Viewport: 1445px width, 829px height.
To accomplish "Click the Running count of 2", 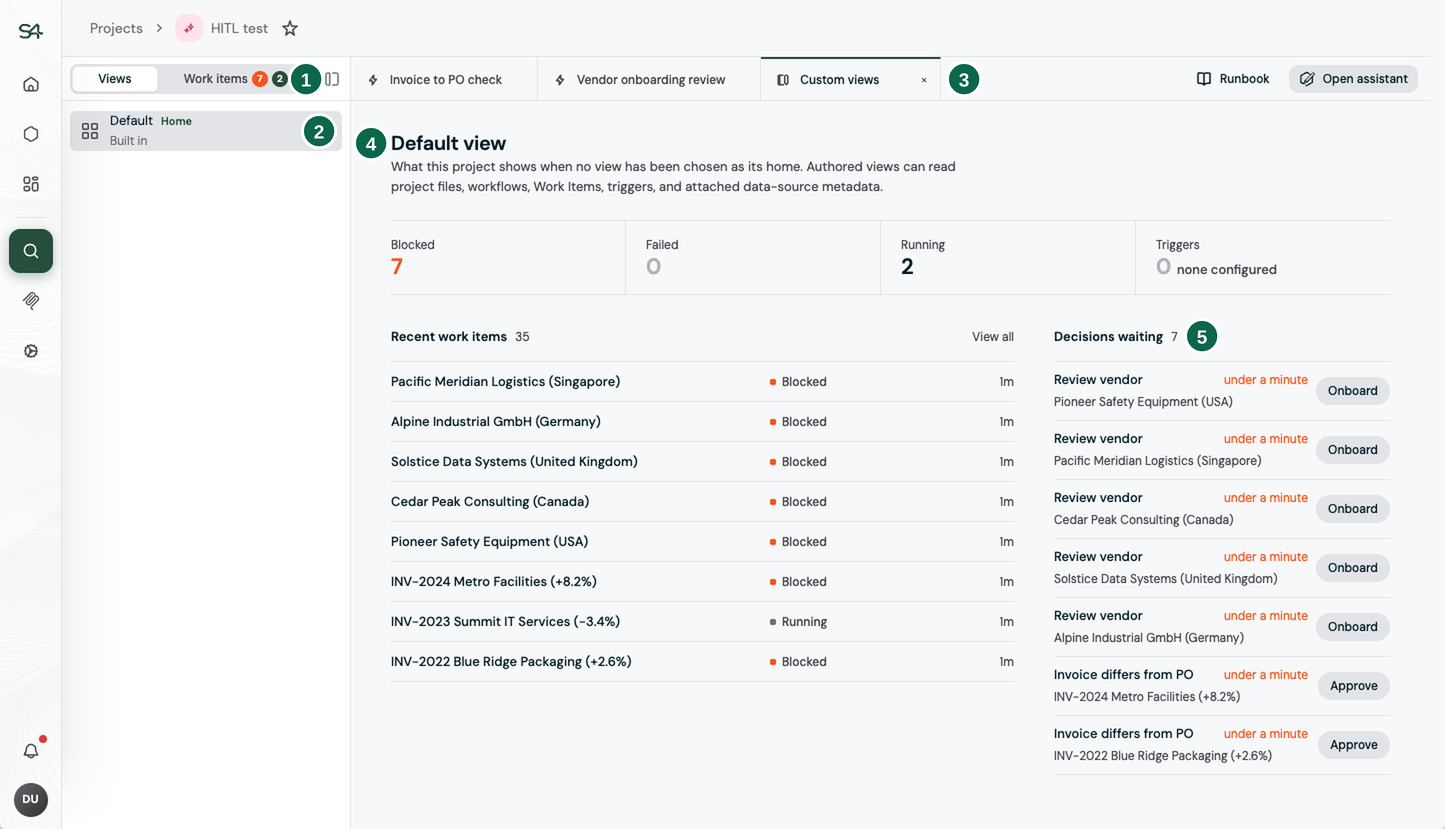I will tap(907, 267).
